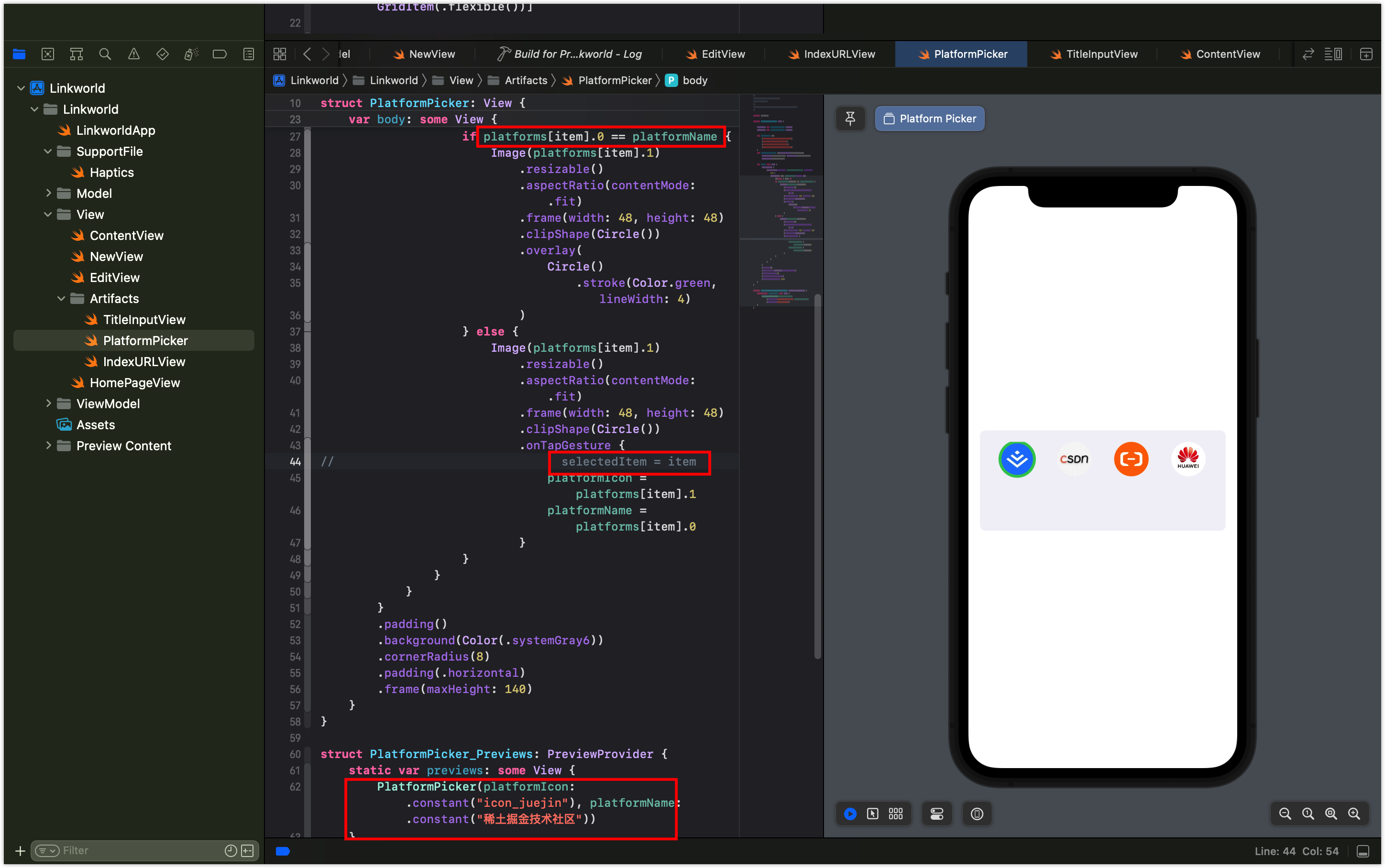Open the filter options dropdown
The width and height of the screenshot is (1385, 868).
click(x=47, y=850)
